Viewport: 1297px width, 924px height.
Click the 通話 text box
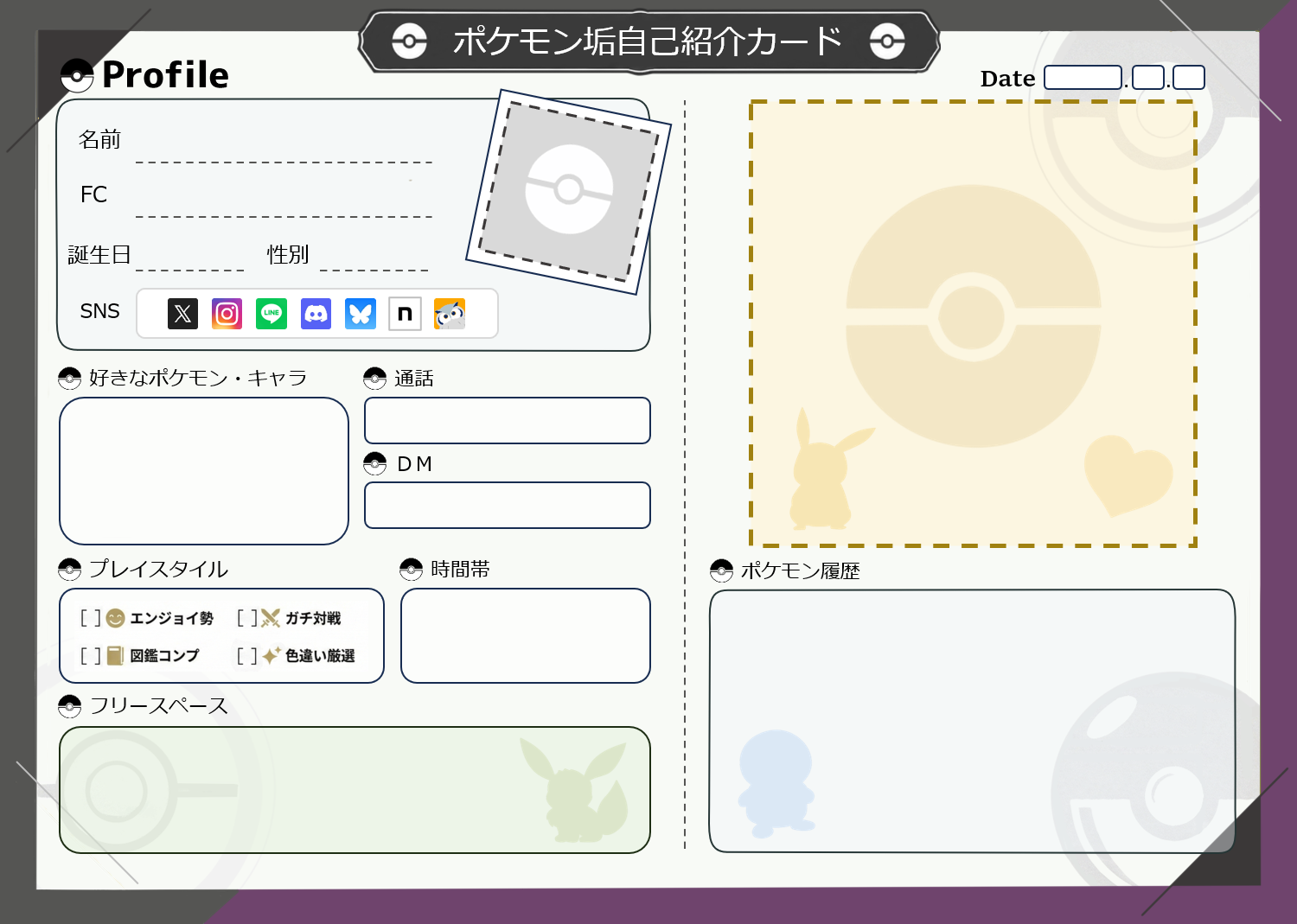pos(508,421)
